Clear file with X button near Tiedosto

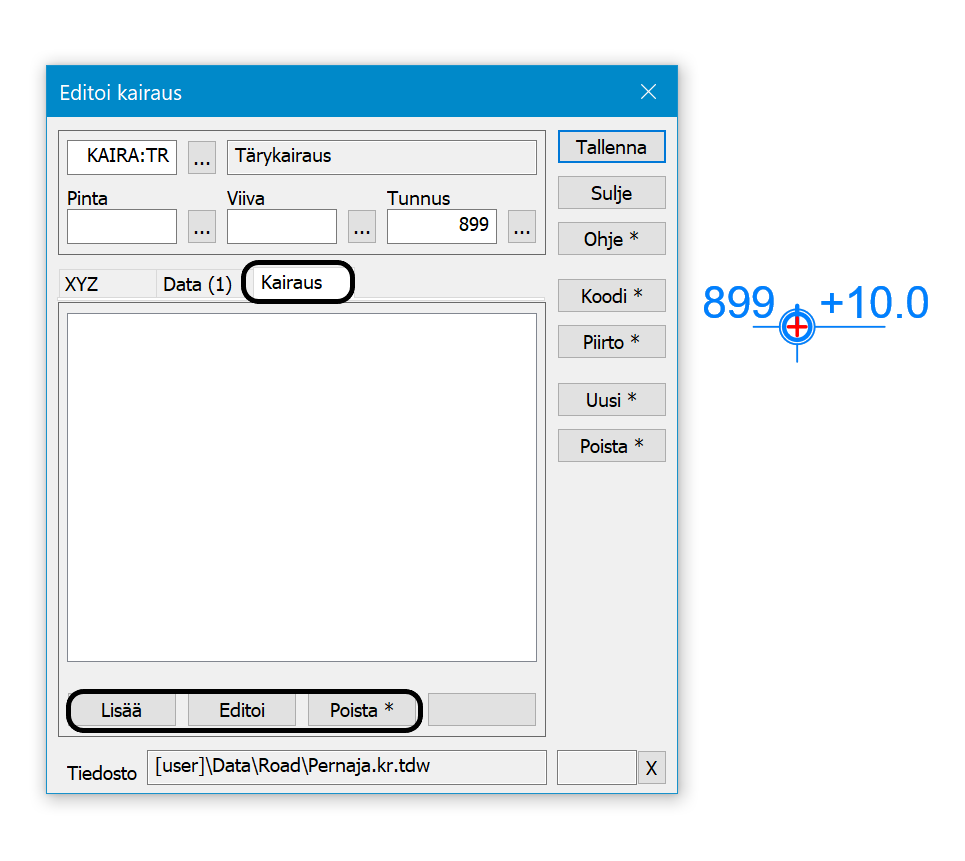coord(651,768)
